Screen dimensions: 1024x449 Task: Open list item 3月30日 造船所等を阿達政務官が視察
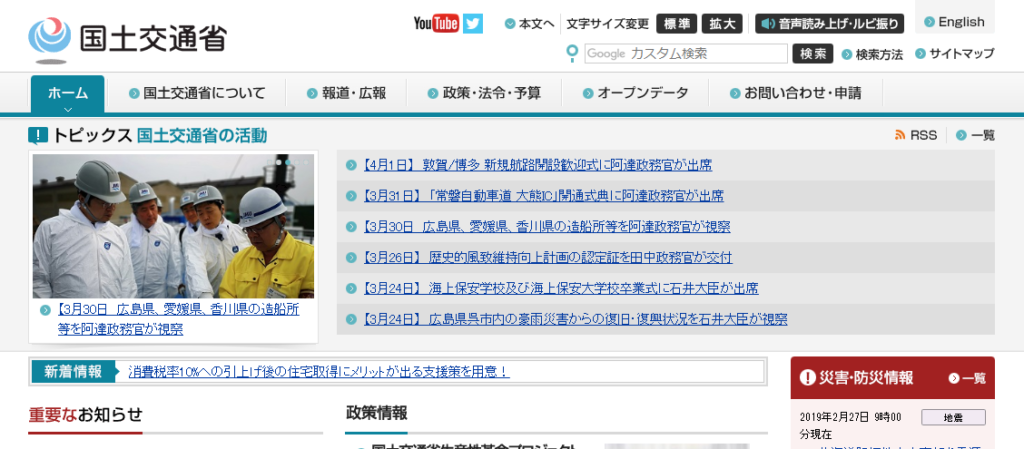pyautogui.click(x=545, y=226)
